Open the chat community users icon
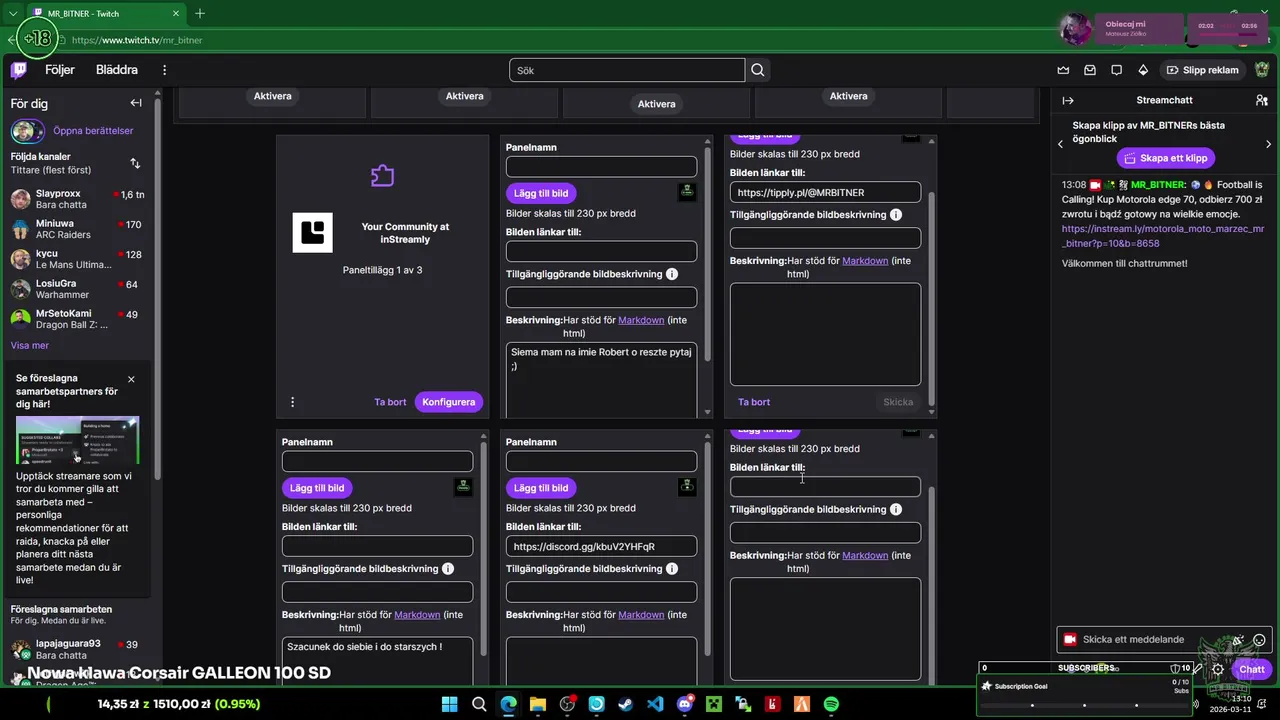The image size is (1280, 720). pos(1262,100)
